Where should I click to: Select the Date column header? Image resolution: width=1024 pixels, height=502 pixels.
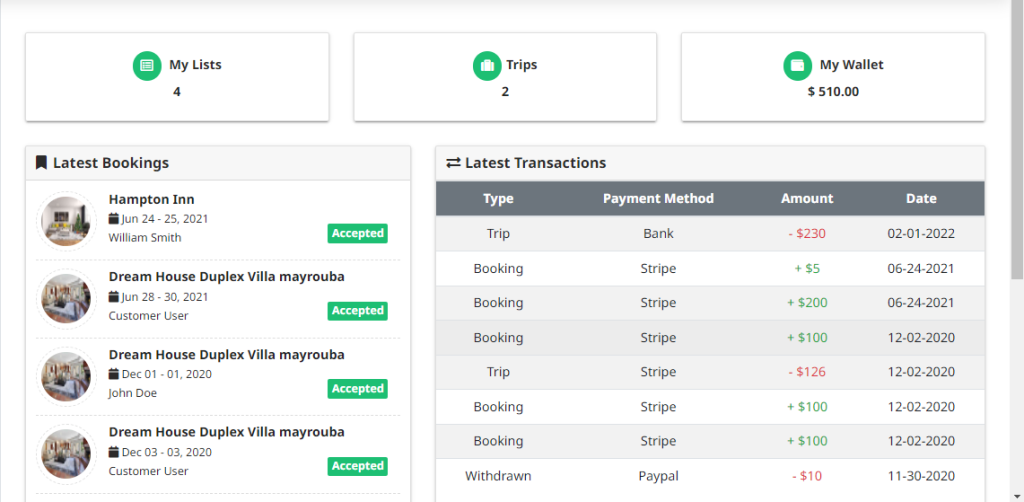(x=921, y=198)
